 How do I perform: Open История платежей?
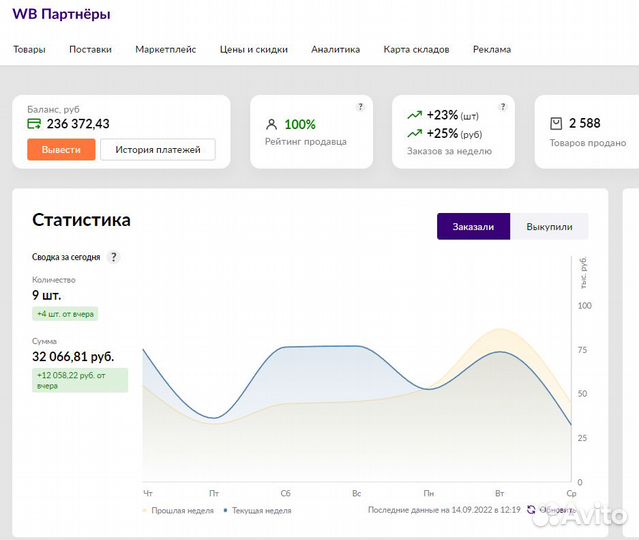click(x=158, y=150)
